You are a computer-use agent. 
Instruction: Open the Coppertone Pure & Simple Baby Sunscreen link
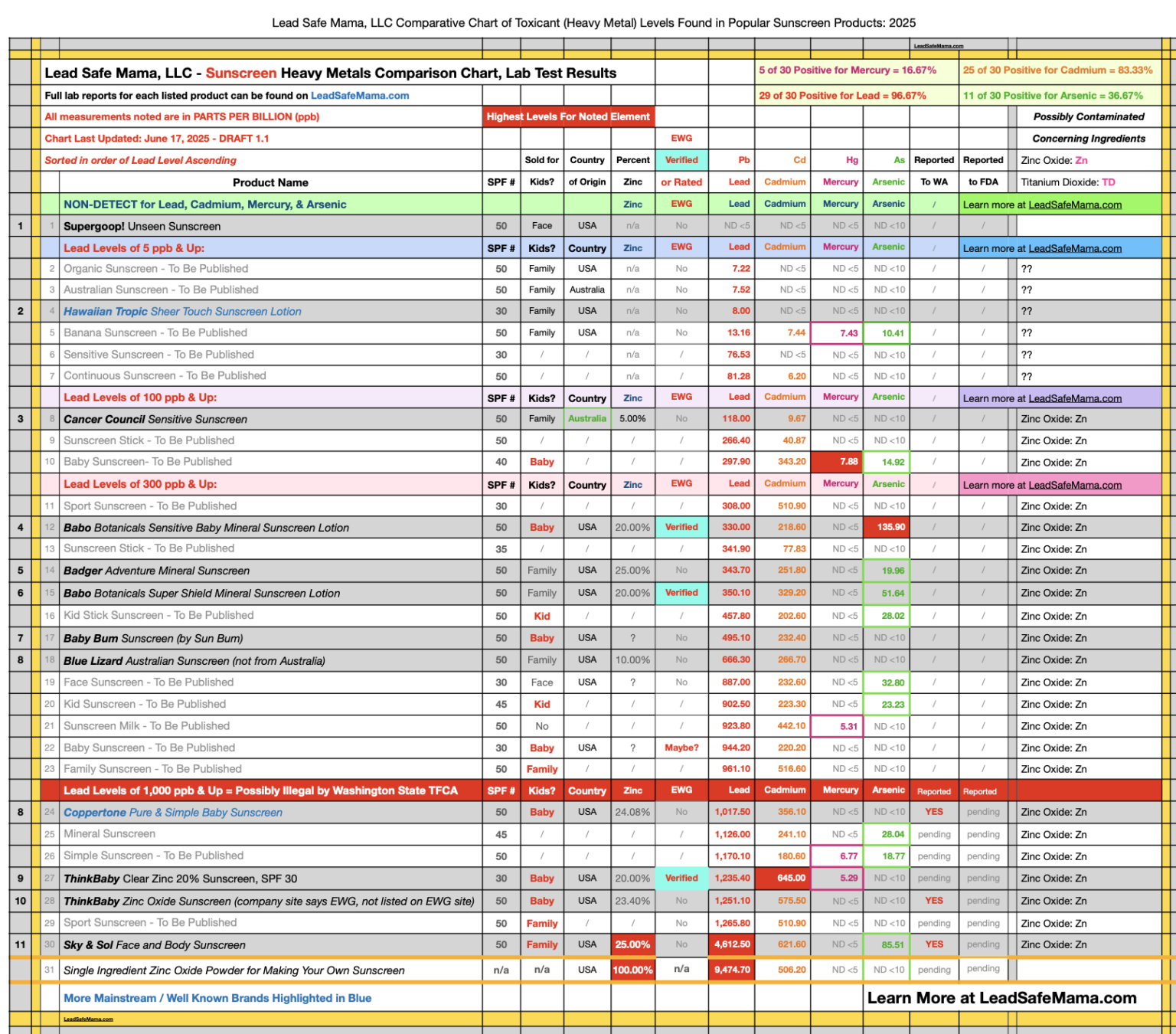172,812
